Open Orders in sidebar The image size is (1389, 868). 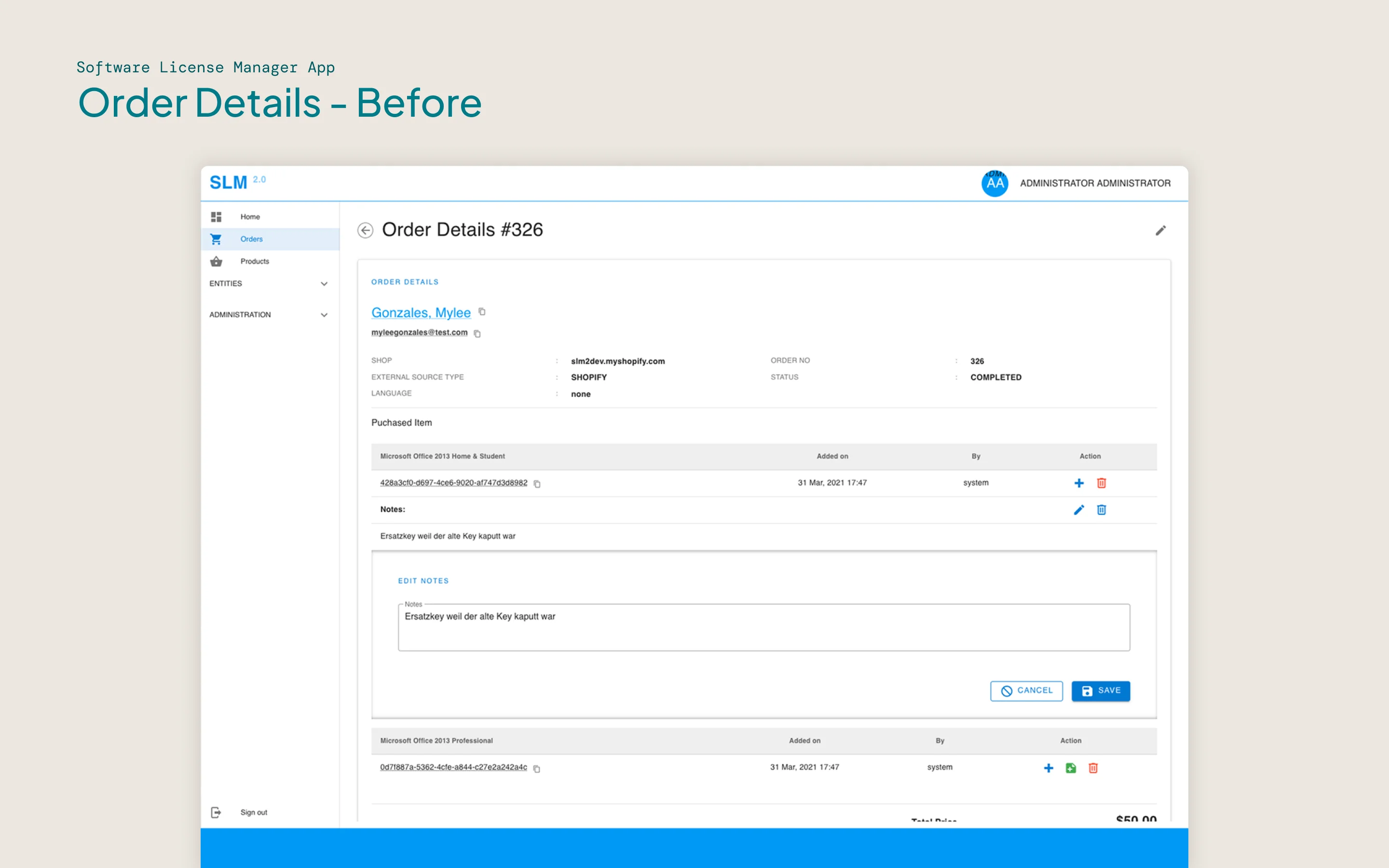[270, 239]
